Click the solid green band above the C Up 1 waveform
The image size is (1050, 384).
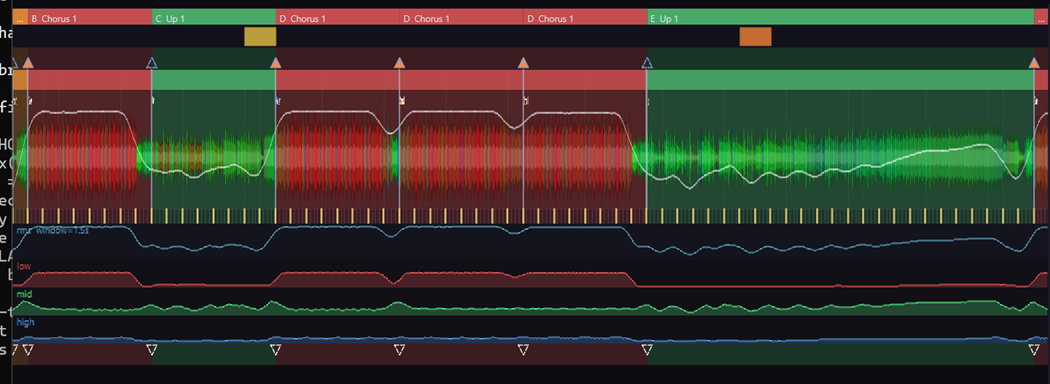(214, 80)
